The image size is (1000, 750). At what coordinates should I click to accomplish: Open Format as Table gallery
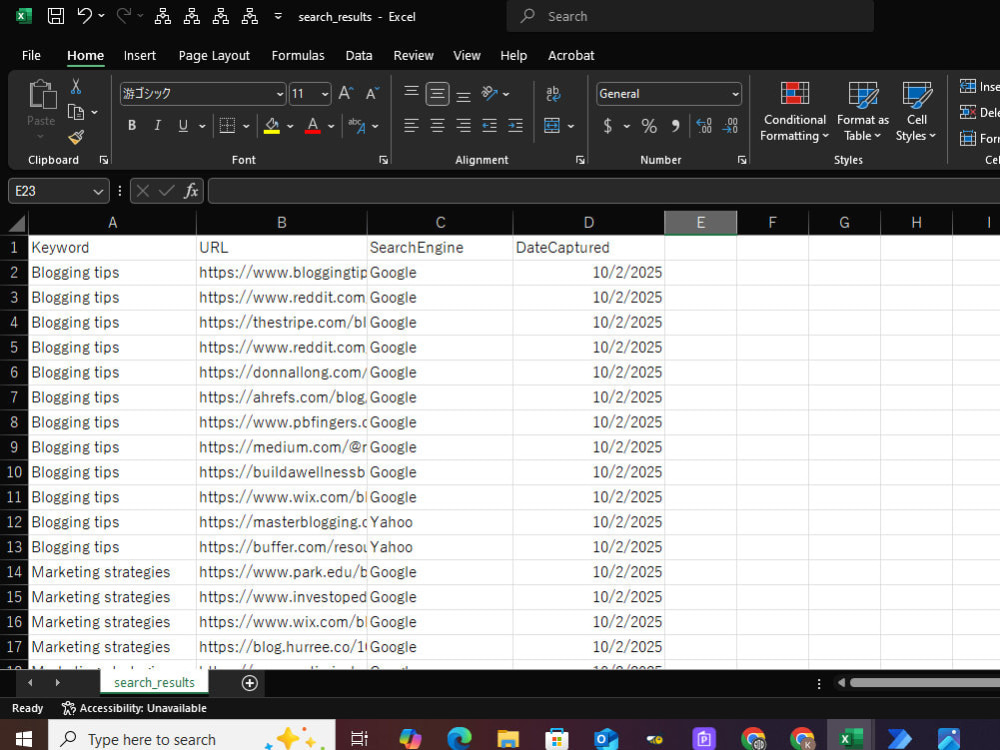click(x=862, y=112)
